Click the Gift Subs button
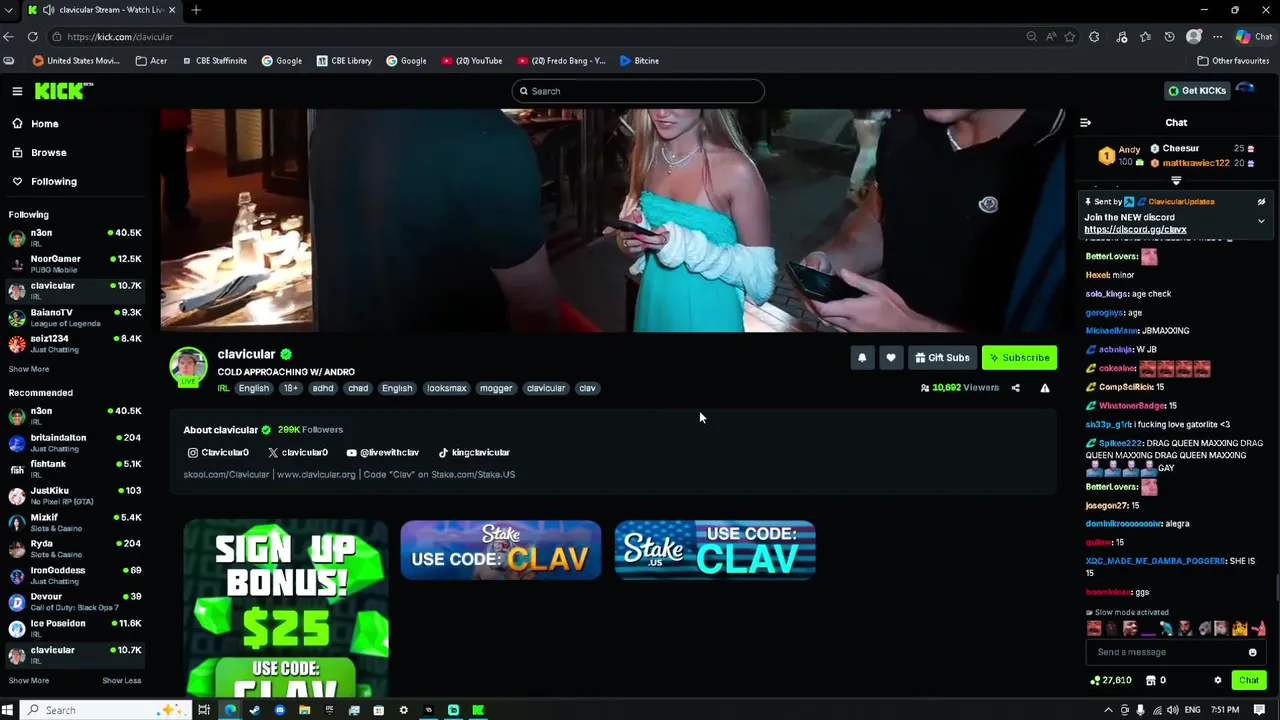1280x720 pixels. (942, 358)
